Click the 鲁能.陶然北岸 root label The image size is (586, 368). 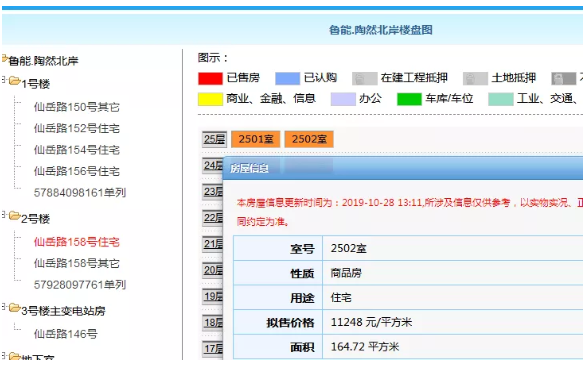(x=43, y=61)
